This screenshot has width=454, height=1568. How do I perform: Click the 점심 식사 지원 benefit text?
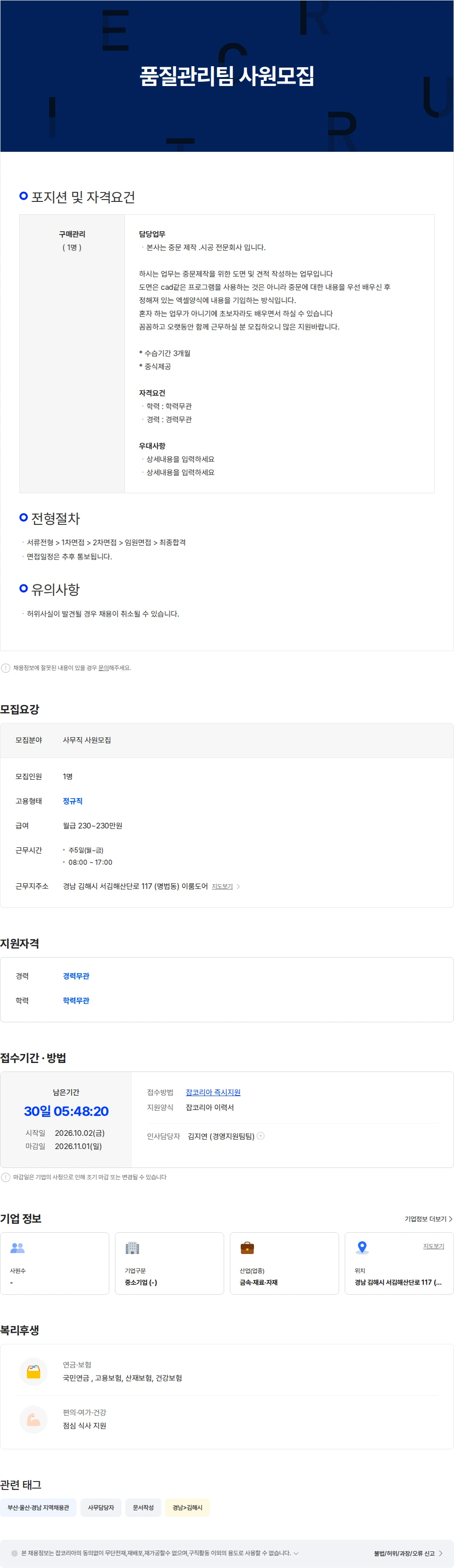click(x=85, y=1426)
